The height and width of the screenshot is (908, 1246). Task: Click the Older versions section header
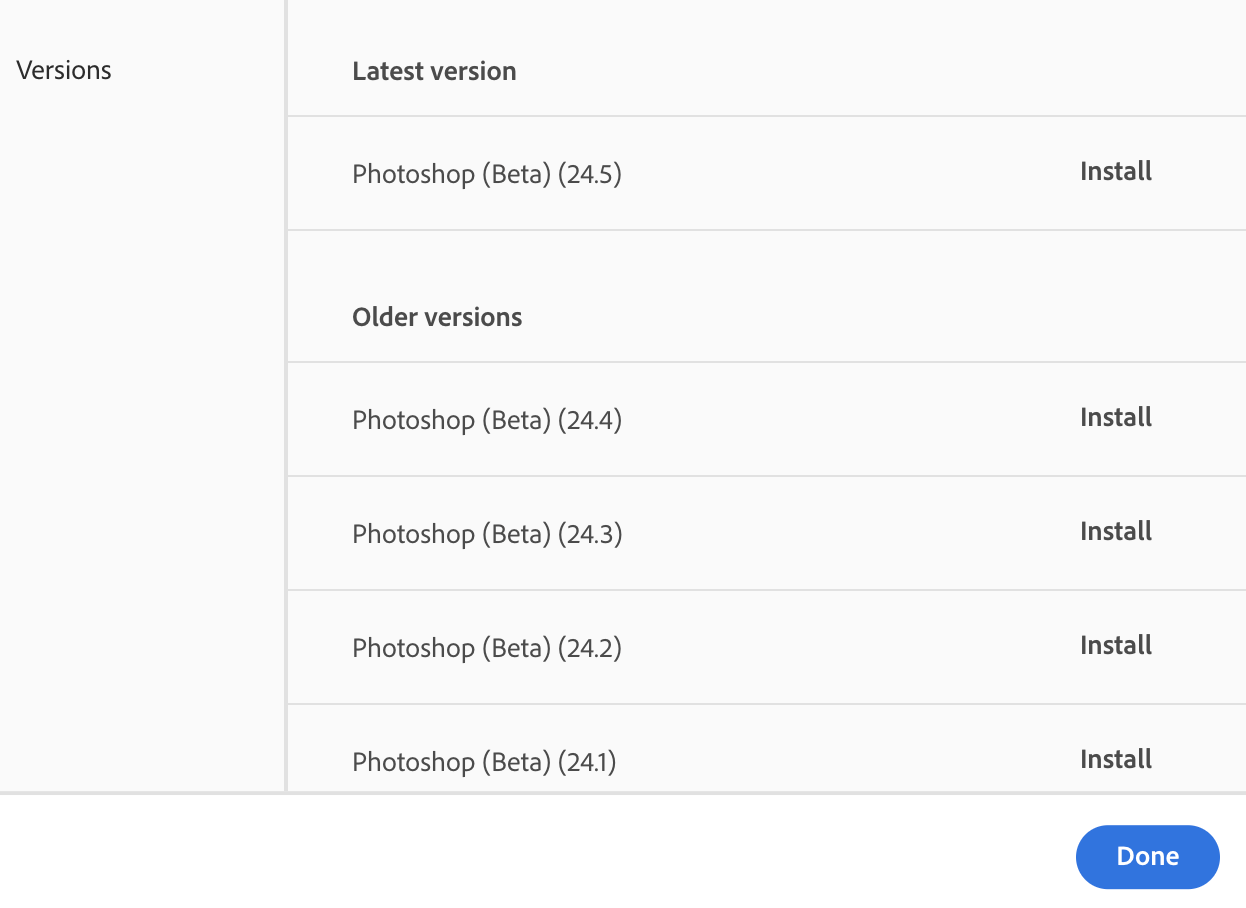point(437,317)
